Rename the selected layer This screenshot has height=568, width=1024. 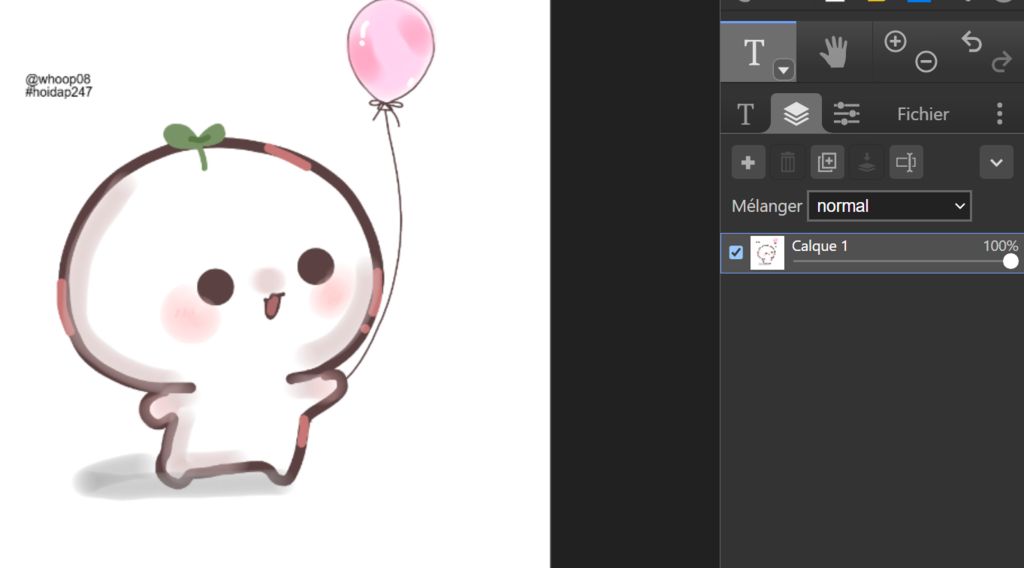pyautogui.click(x=906, y=163)
